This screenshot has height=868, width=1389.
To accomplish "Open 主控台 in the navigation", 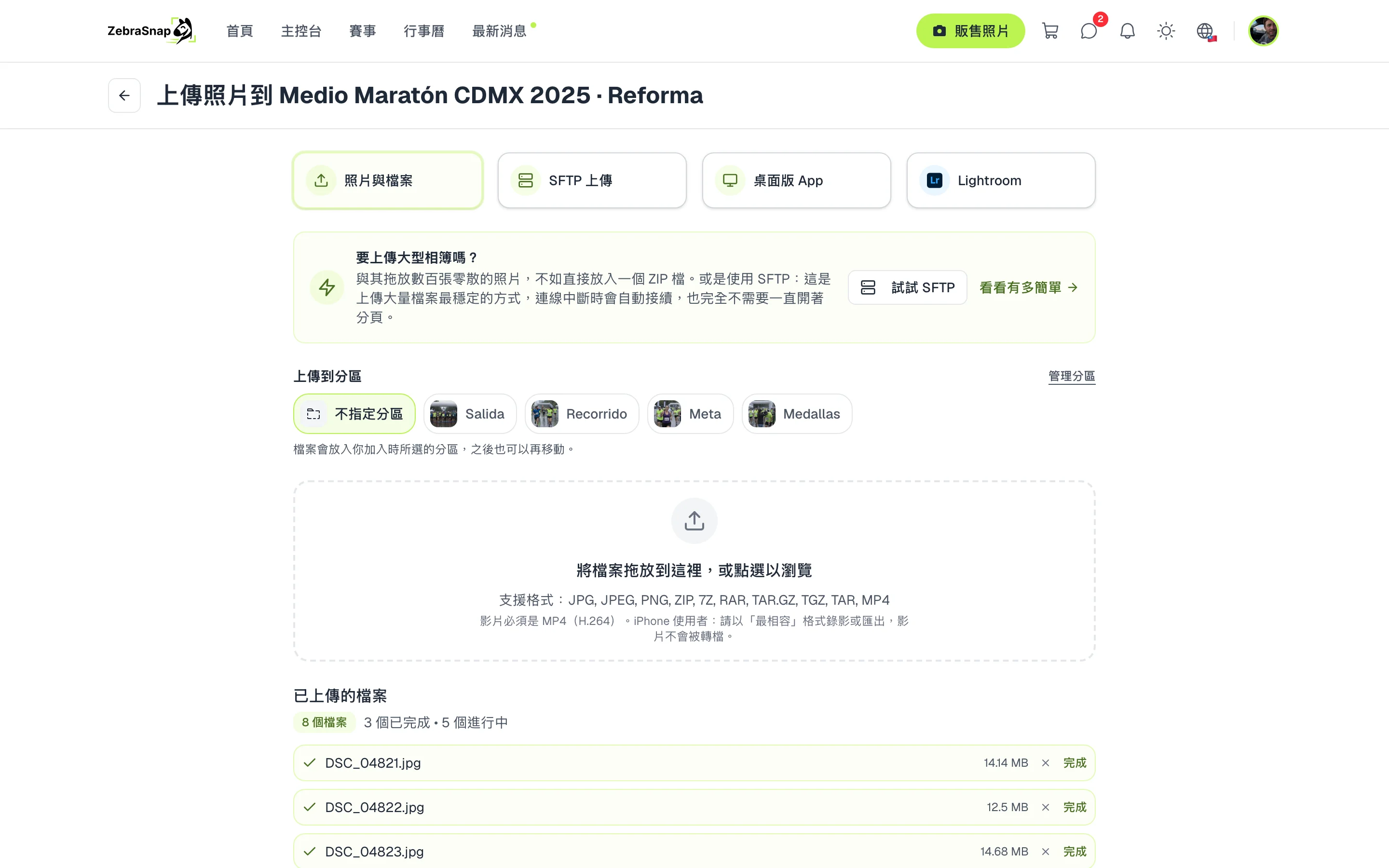I will click(x=301, y=31).
